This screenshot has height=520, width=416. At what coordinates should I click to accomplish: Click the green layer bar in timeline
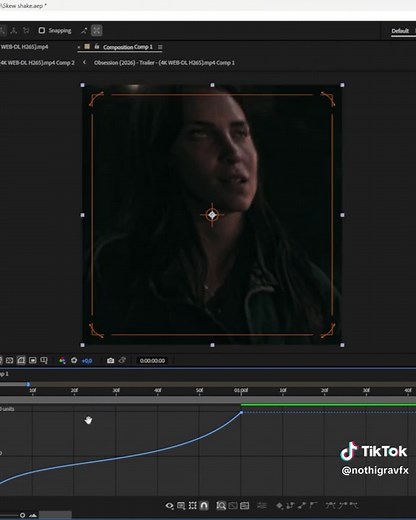pyautogui.click(x=328, y=405)
